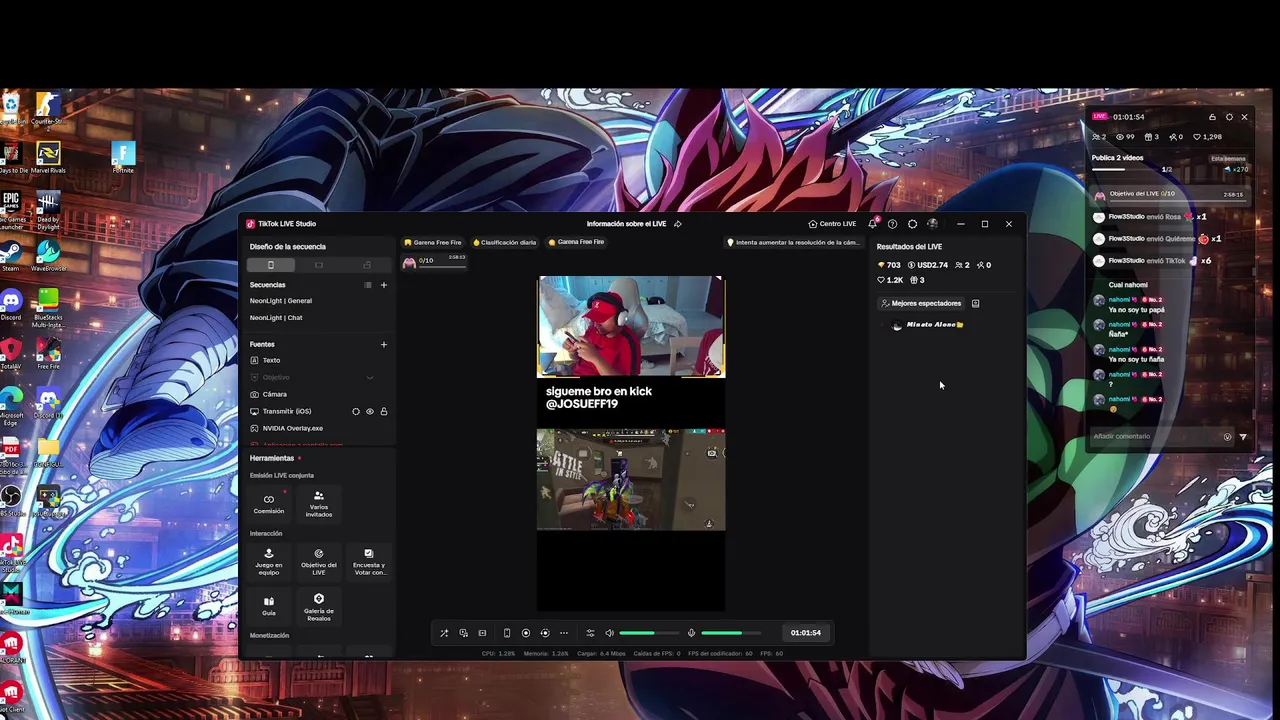Add a new source in Fuentes

click(x=383, y=344)
